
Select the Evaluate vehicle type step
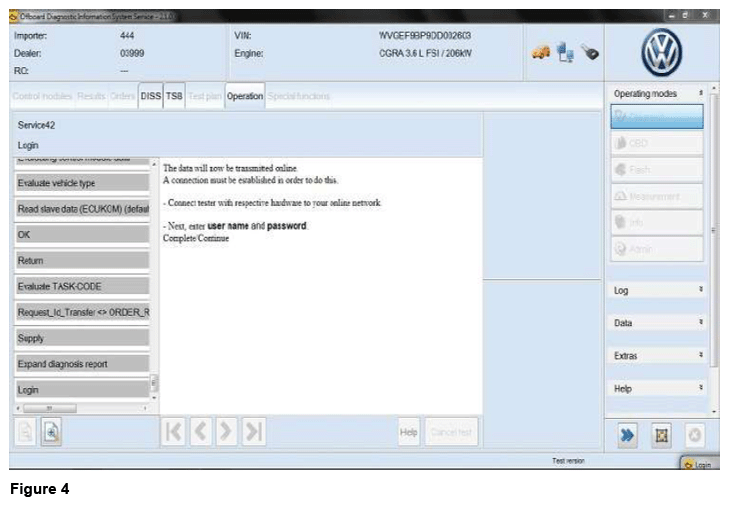[x=82, y=183]
